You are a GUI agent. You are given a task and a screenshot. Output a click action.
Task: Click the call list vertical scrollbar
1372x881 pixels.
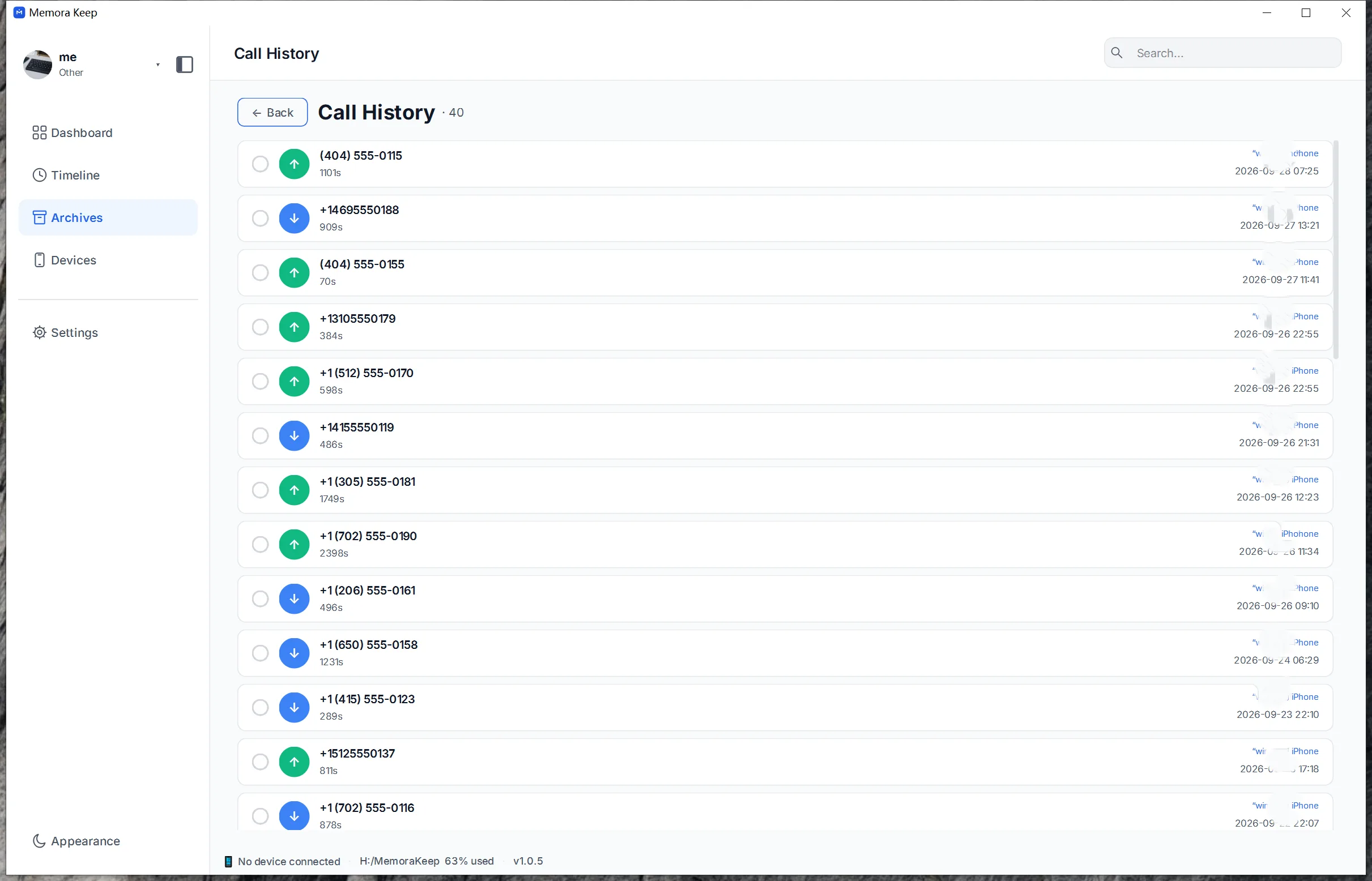pos(1336,250)
